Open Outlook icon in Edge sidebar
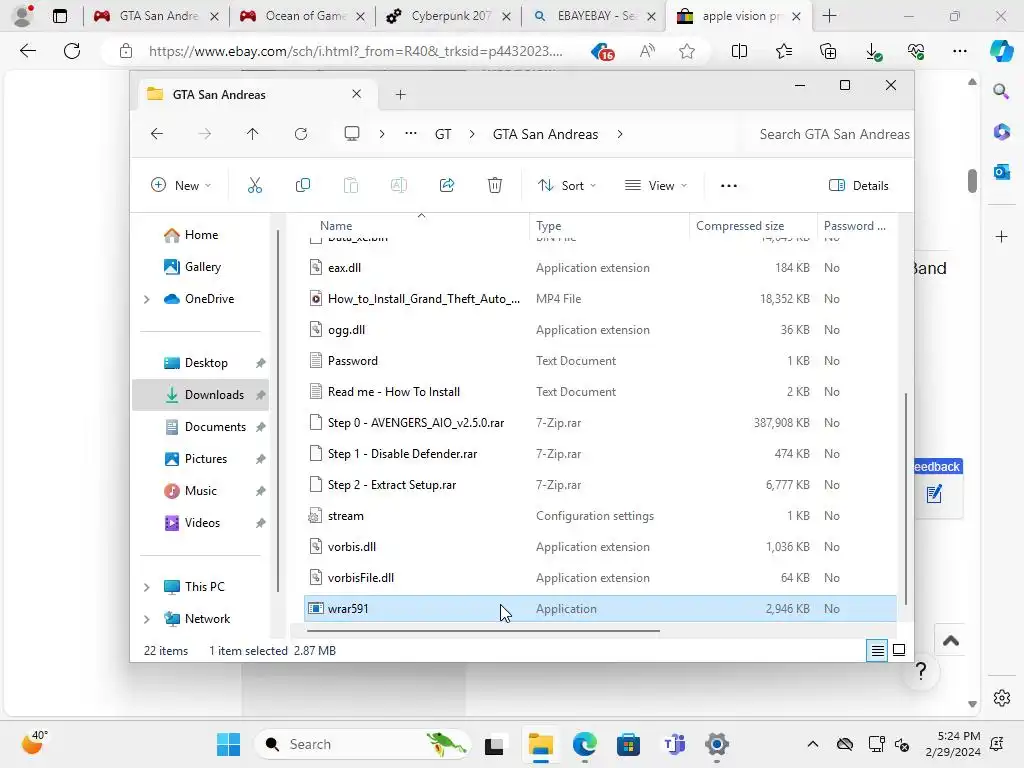 [1001, 172]
